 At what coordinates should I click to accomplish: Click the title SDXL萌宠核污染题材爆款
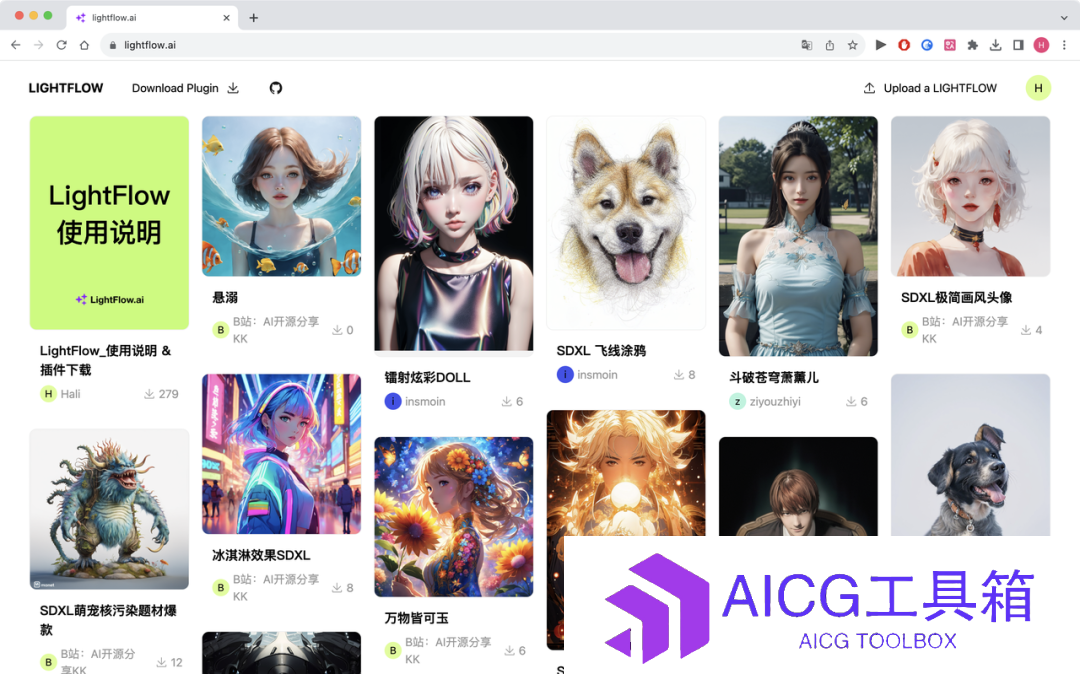point(108,620)
